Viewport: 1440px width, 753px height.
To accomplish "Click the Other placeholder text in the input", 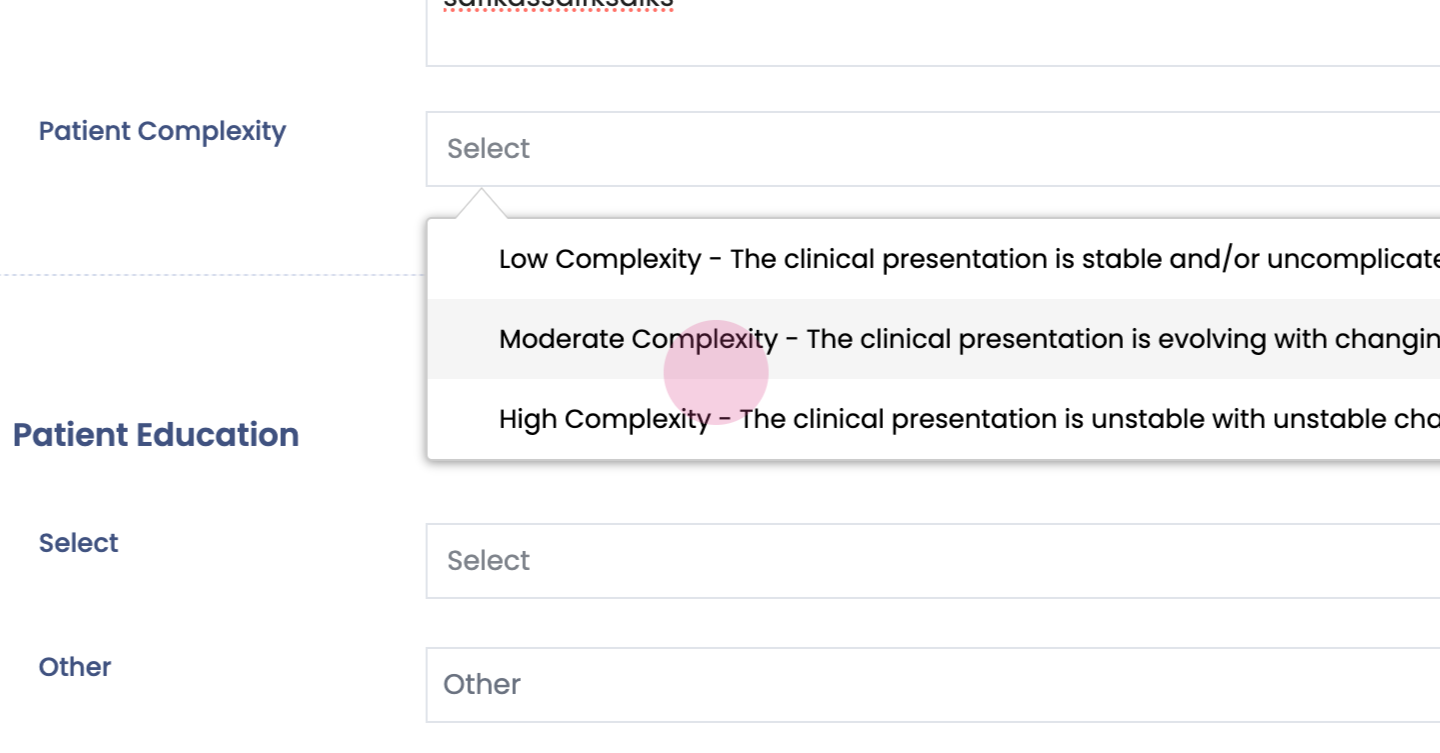I will tap(482, 685).
